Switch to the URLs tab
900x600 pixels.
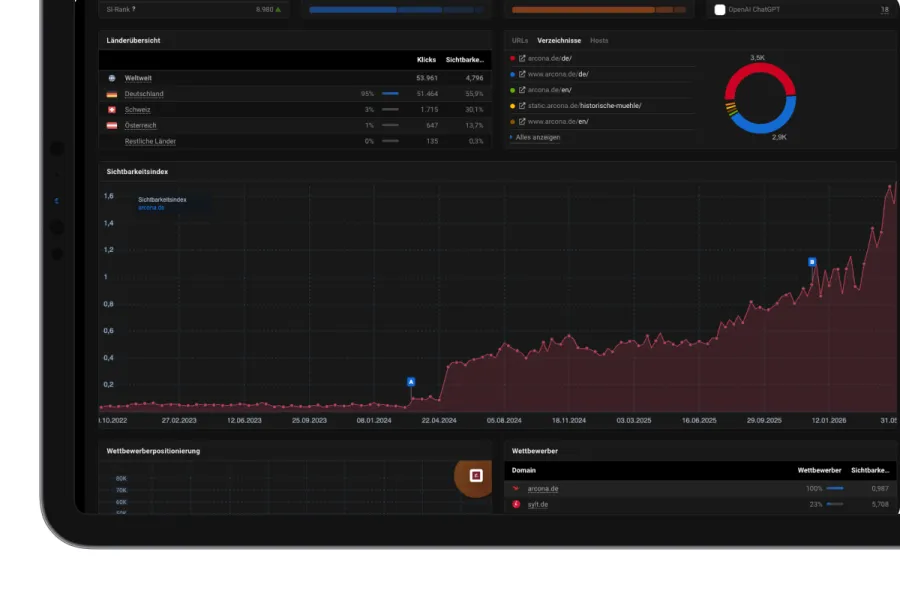pos(519,41)
